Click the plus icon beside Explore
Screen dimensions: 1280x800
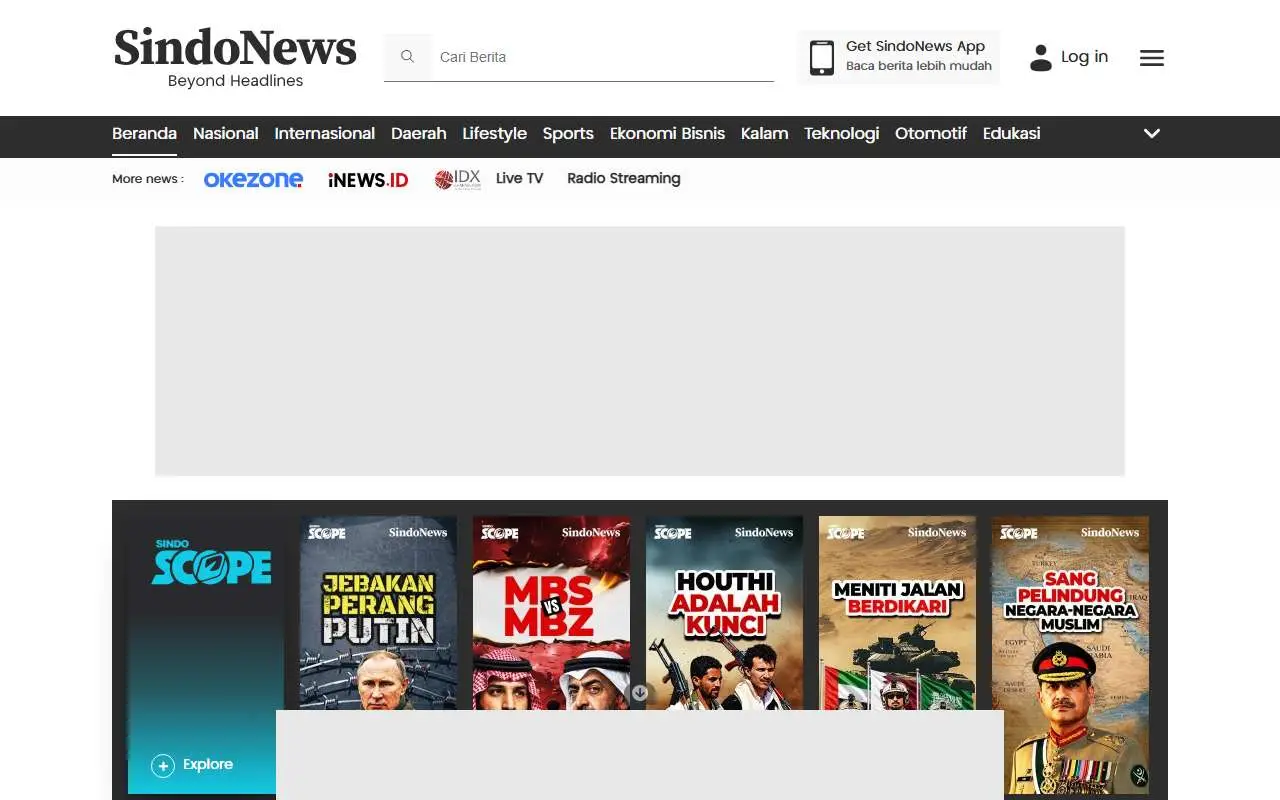click(163, 765)
